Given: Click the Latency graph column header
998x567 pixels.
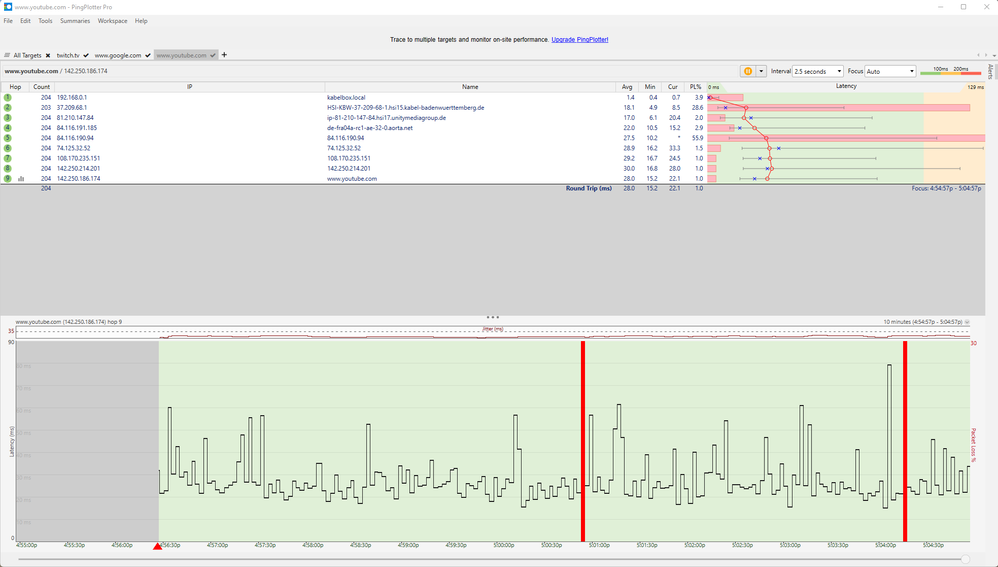Looking at the screenshot, I should pyautogui.click(x=846, y=87).
